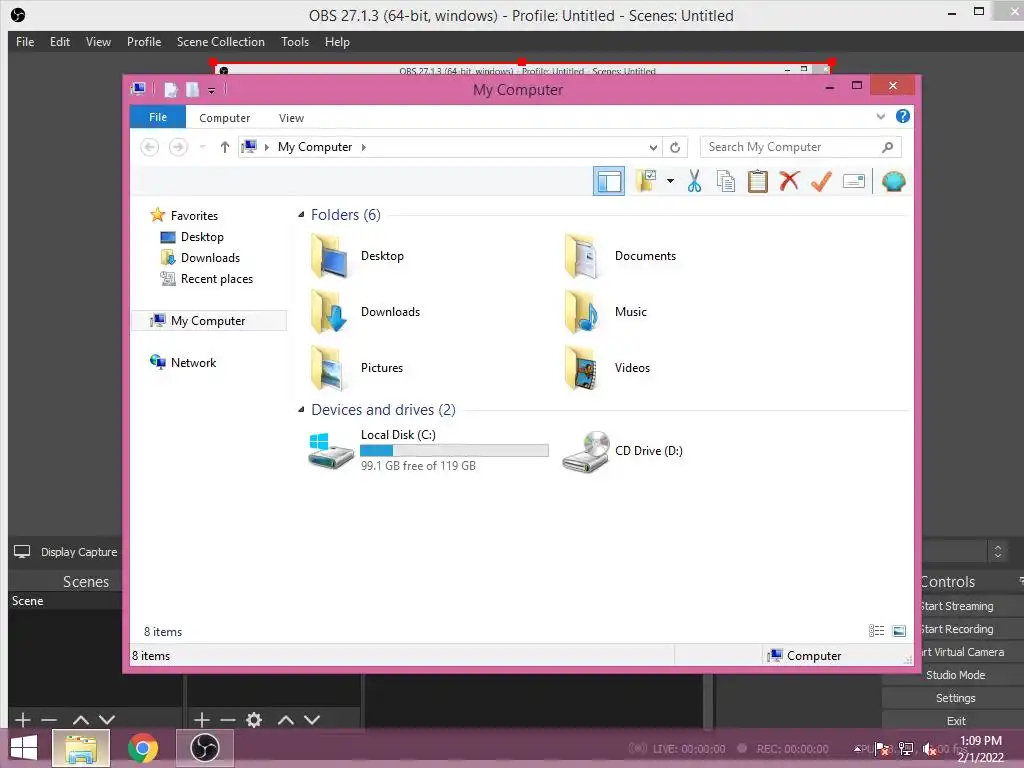Image resolution: width=1024 pixels, height=768 pixels.
Task: Select the Local Disk (C:) drive
Action: (428, 451)
